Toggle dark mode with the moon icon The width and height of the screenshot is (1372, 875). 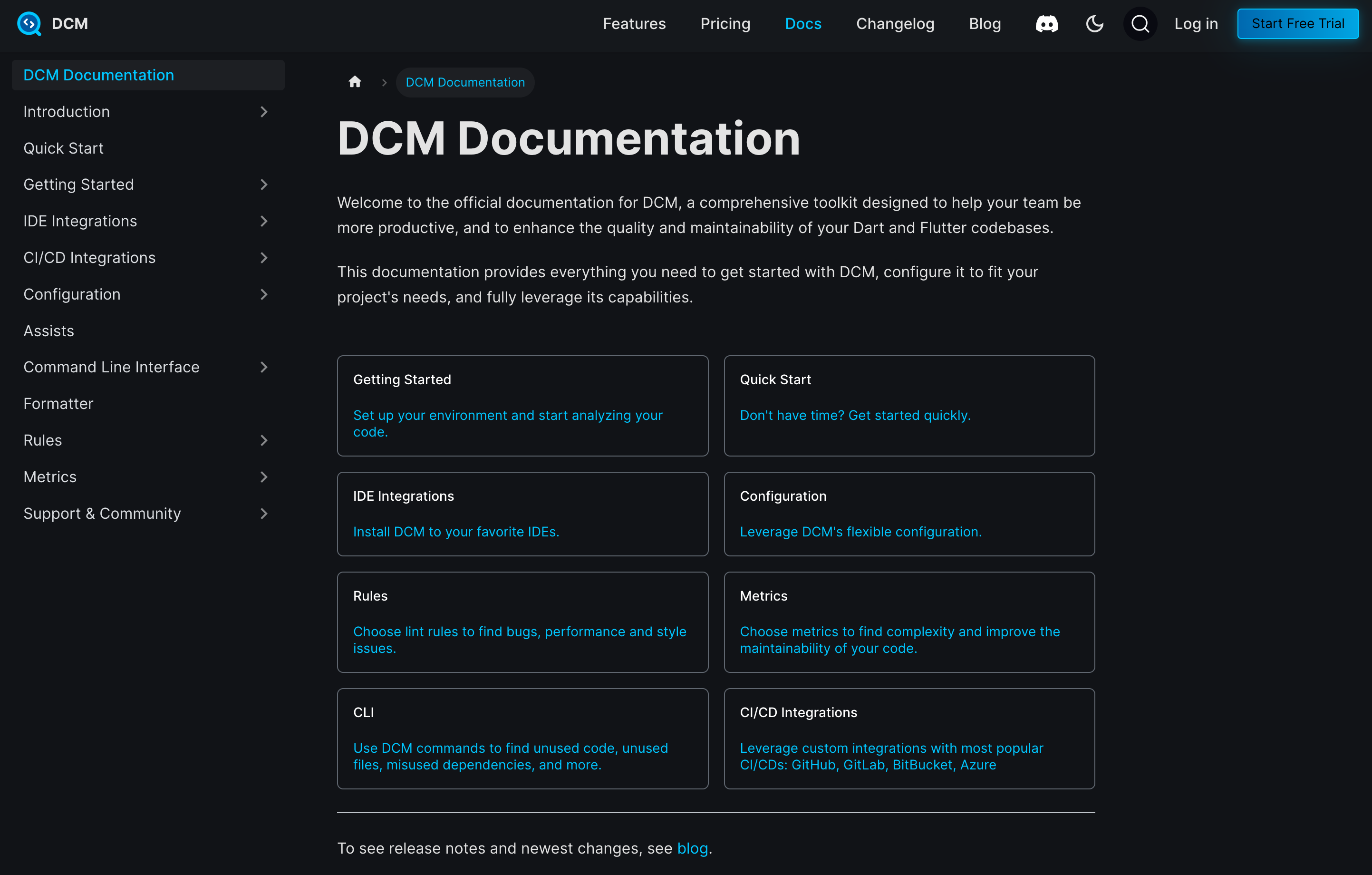tap(1094, 23)
